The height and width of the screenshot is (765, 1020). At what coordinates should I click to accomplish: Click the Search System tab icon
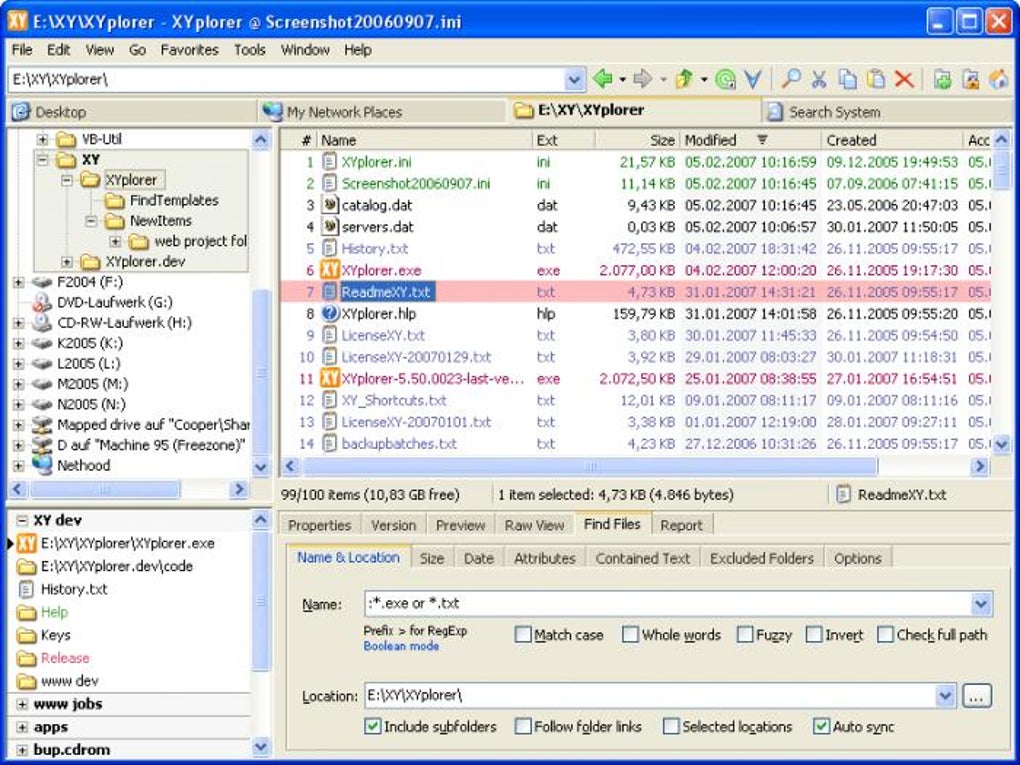coord(774,112)
